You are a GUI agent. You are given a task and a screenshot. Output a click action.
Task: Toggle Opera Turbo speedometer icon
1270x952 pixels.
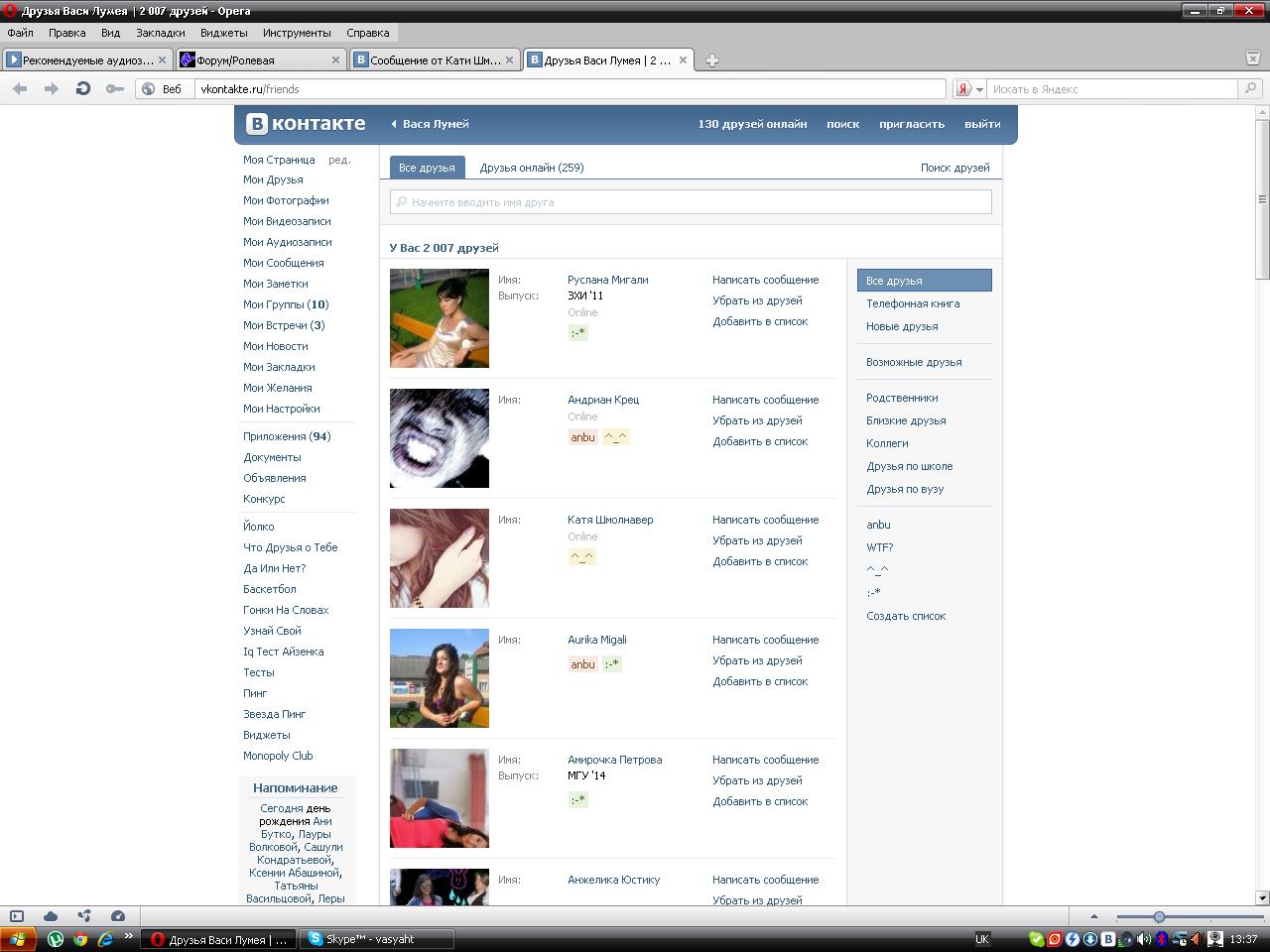click(x=118, y=916)
